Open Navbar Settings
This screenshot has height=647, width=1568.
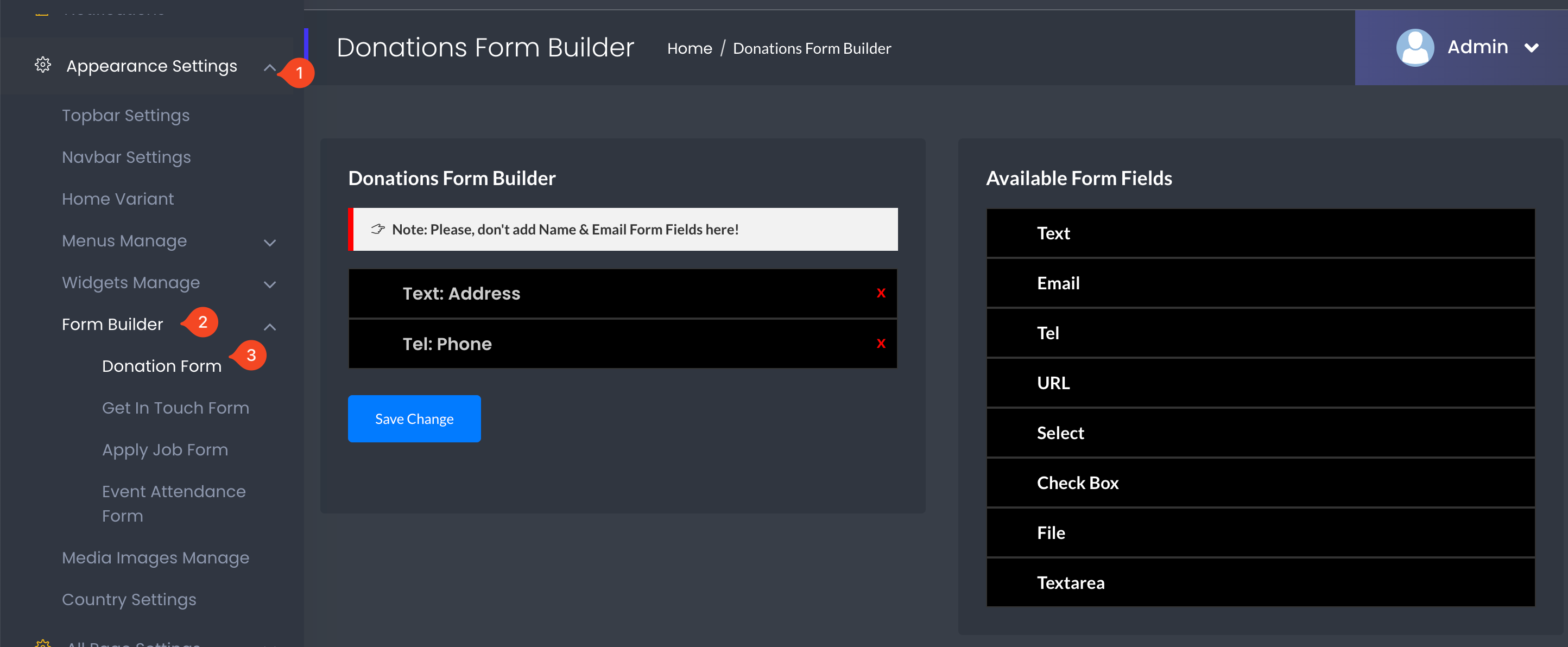[x=127, y=157]
